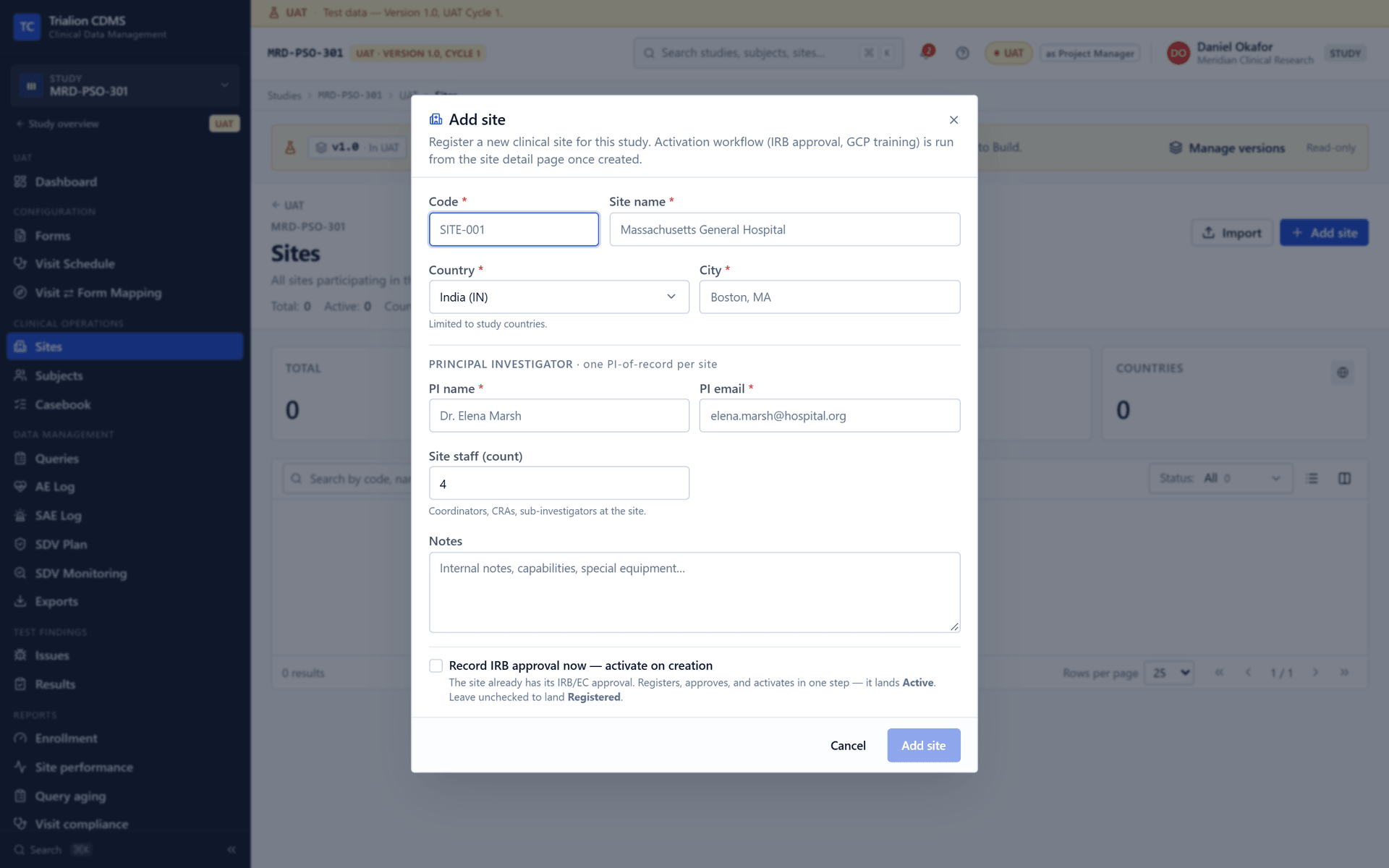Viewport: 1389px width, 868px height.
Task: Close the Add site dialog
Action: point(953,120)
